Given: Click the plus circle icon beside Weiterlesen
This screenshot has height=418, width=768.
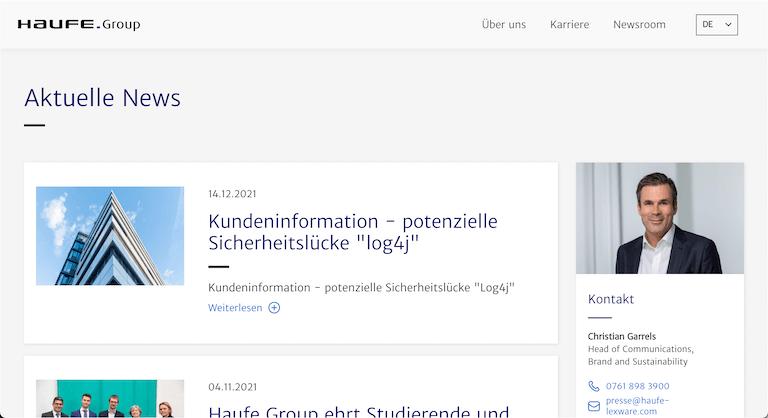Looking at the screenshot, I should (274, 308).
